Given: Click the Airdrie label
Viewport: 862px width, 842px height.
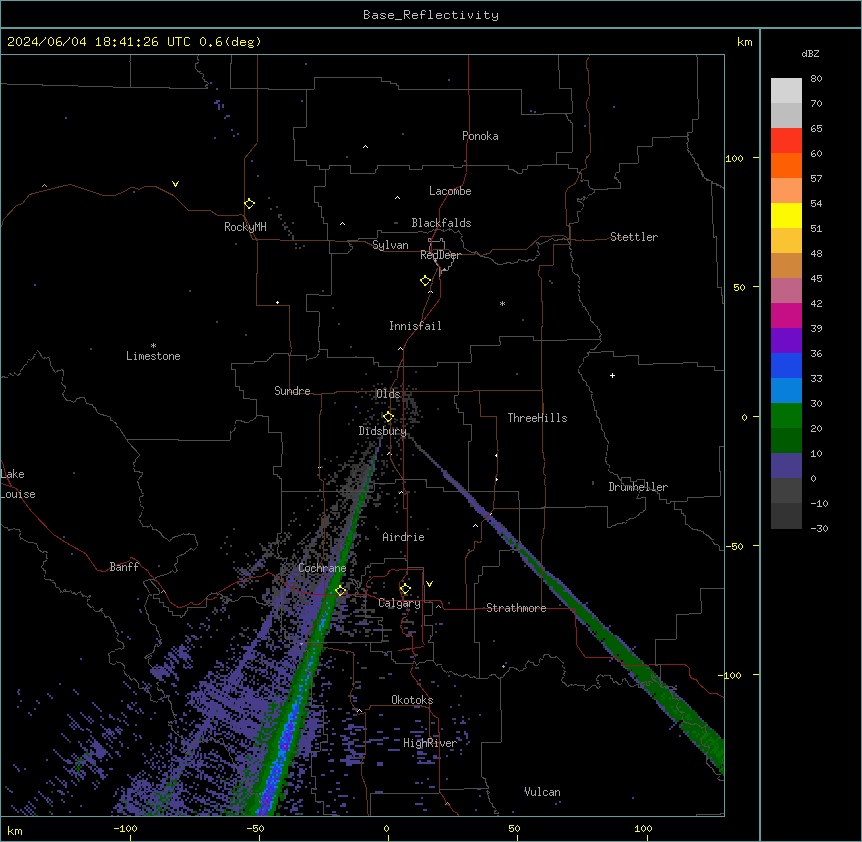Looking at the screenshot, I should 403,537.
